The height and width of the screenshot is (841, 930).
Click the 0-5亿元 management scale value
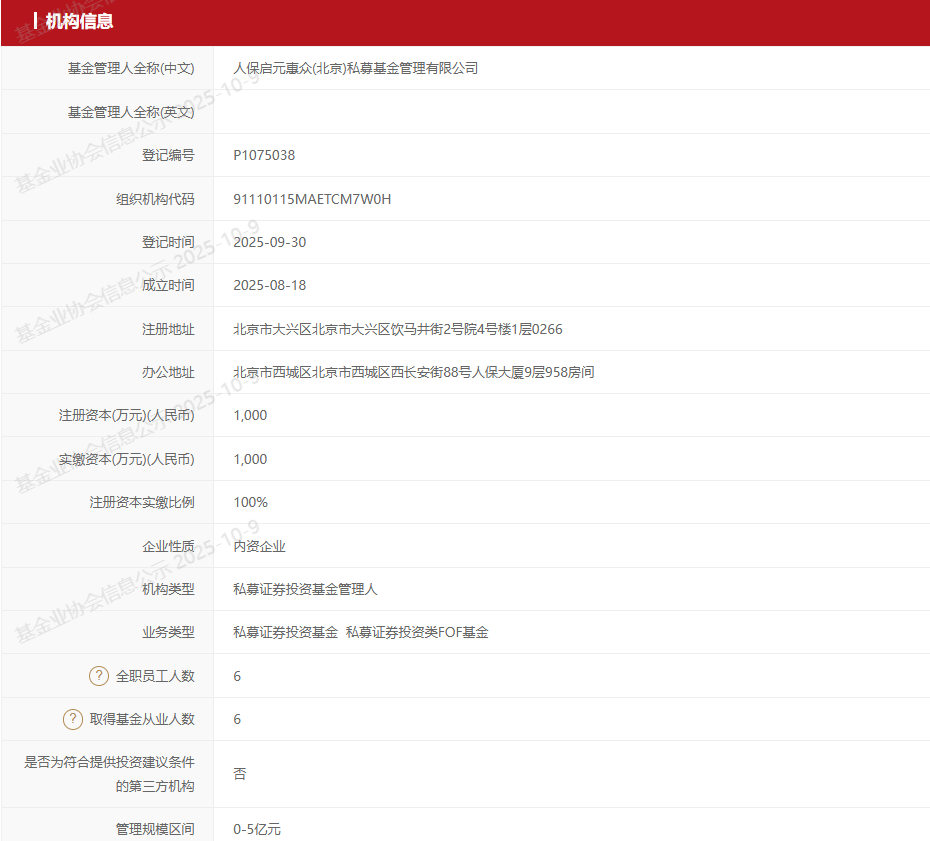(257, 829)
